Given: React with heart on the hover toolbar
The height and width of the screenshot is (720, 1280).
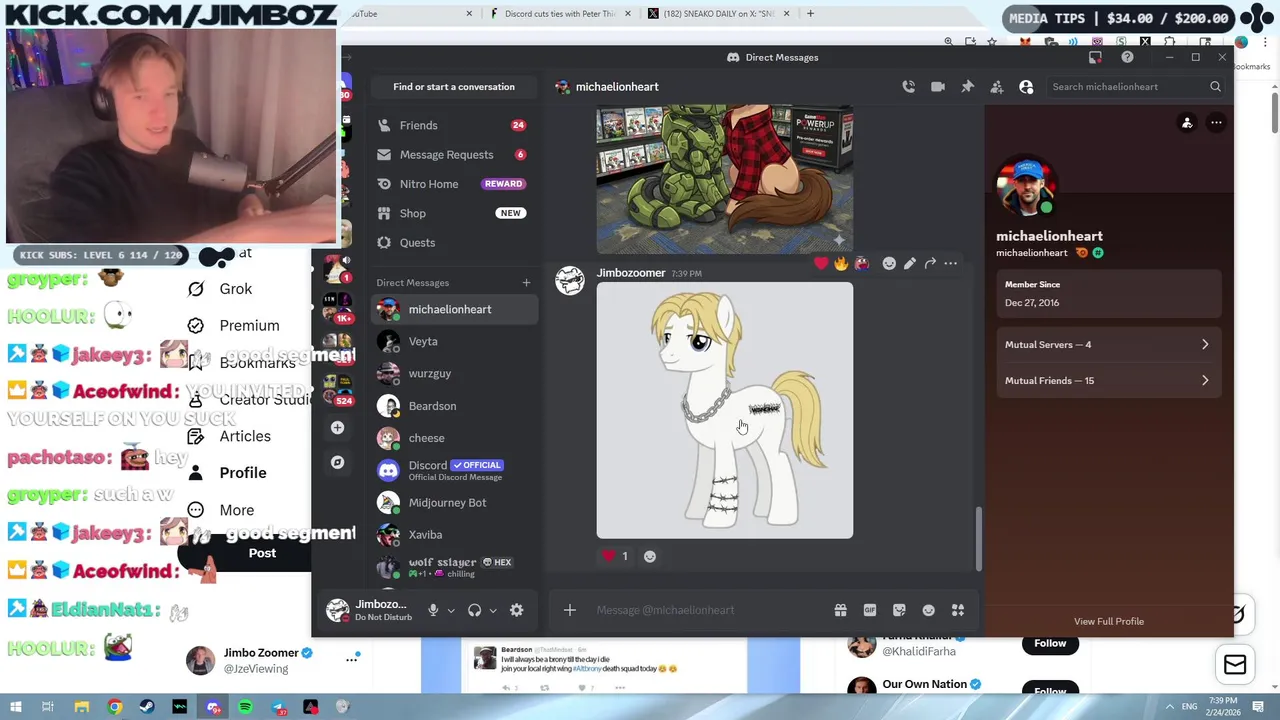Looking at the screenshot, I should 821,263.
